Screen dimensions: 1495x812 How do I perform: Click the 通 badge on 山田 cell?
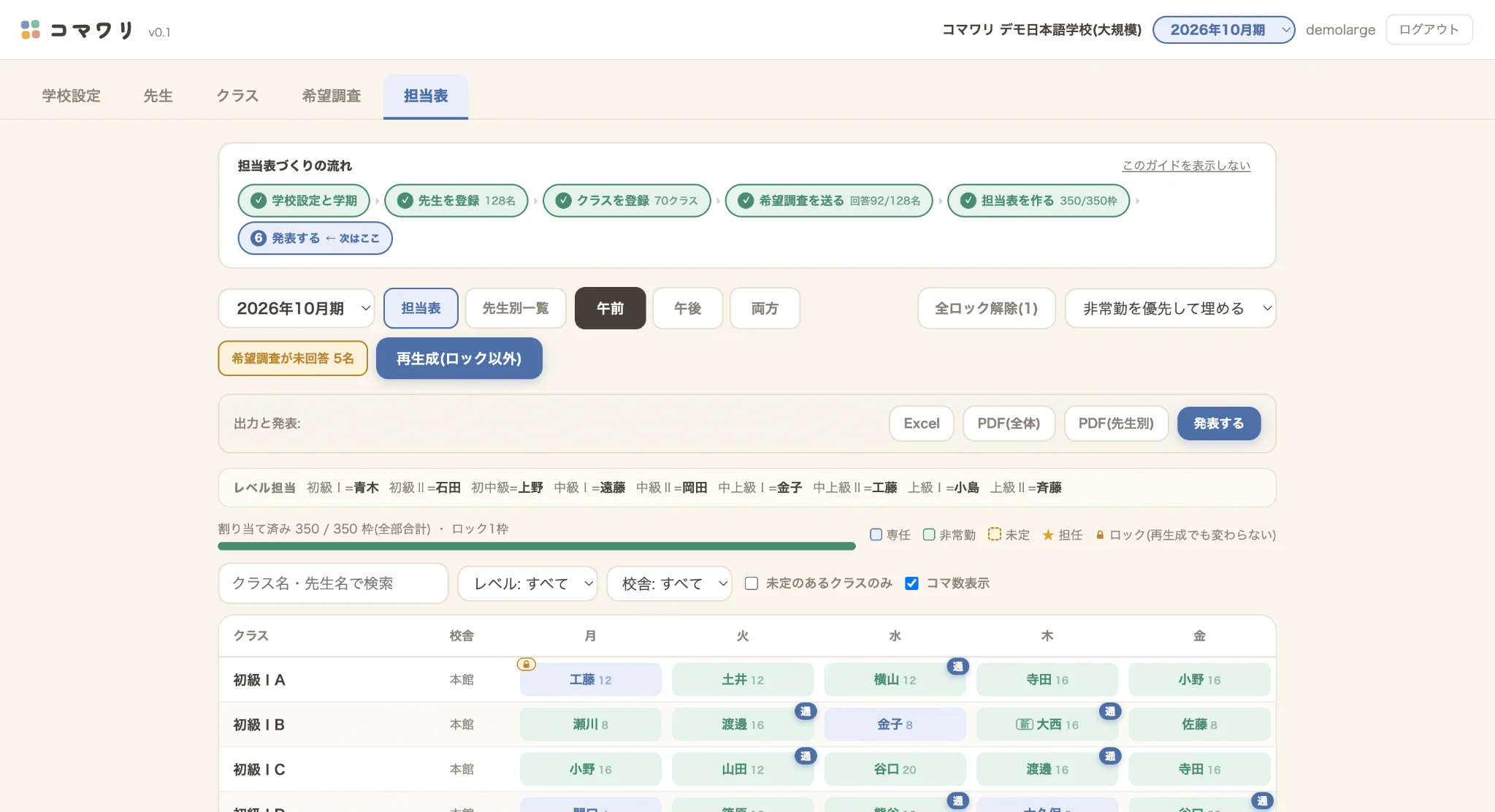[x=805, y=756]
